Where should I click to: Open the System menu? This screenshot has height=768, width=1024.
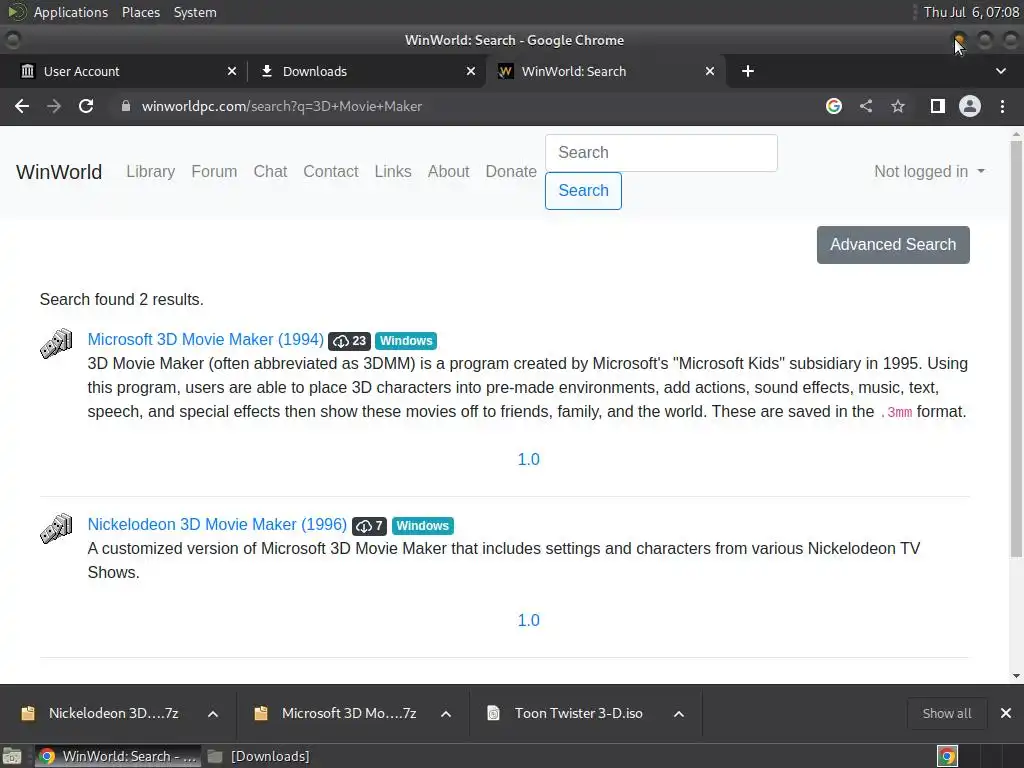tap(195, 12)
